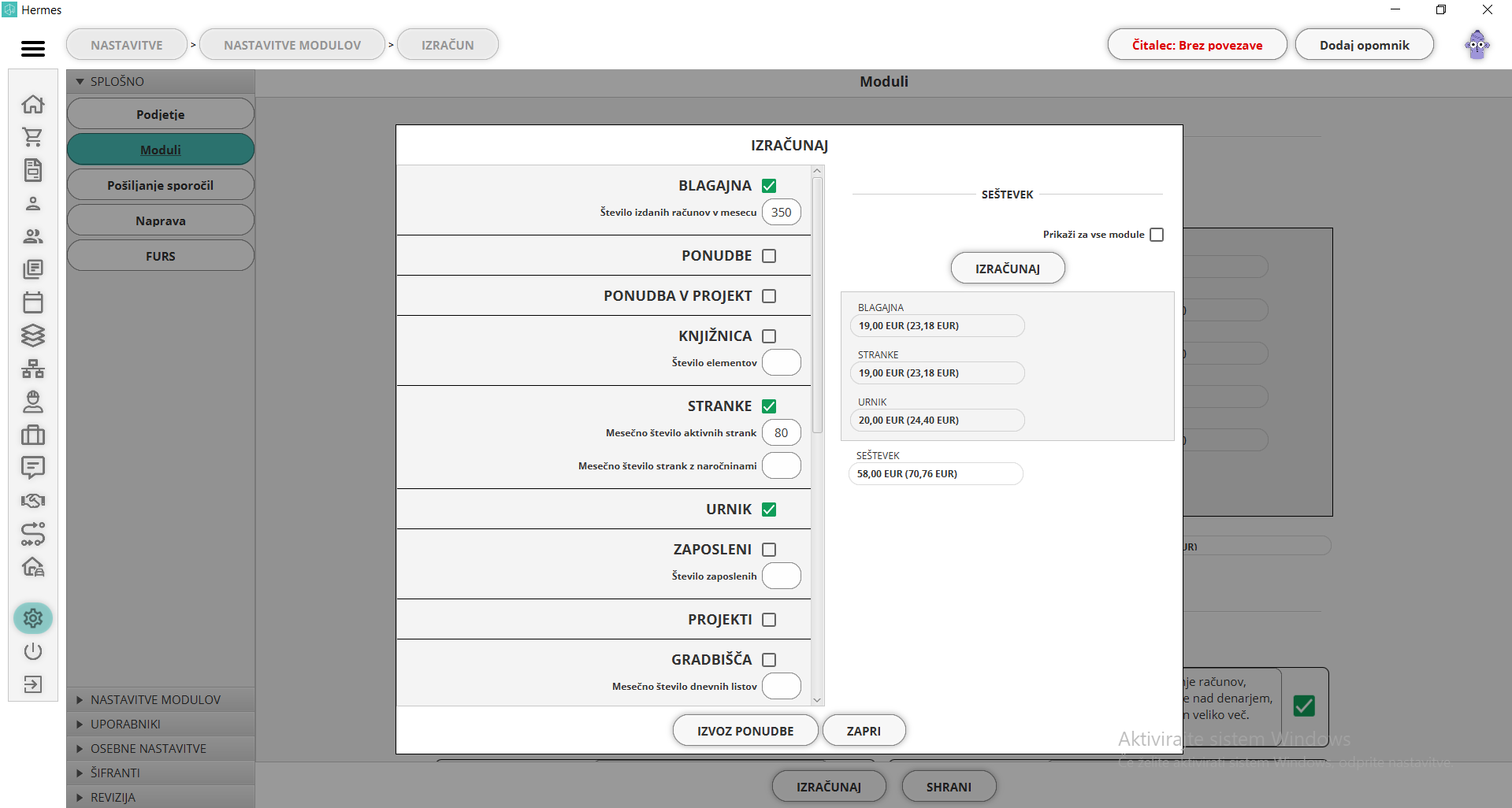Image resolution: width=1512 pixels, height=808 pixels.
Task: Click the module list scrollbar down arrow
Action: tap(817, 699)
